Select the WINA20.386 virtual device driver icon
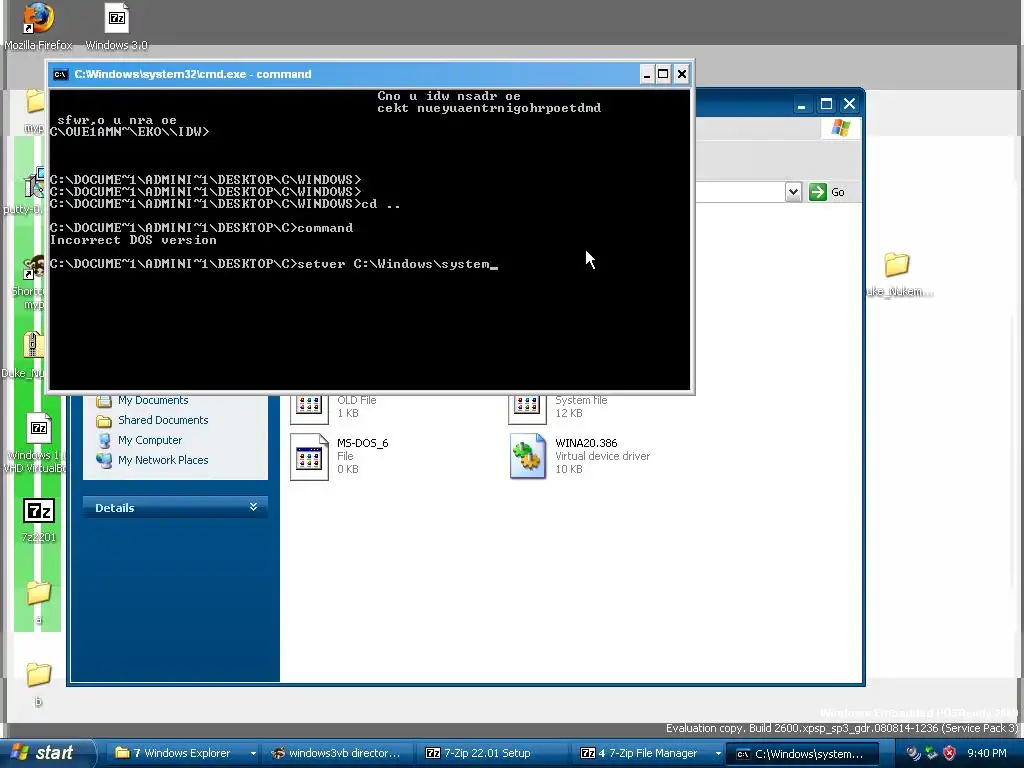Screen dimensions: 1024x768 [528, 456]
